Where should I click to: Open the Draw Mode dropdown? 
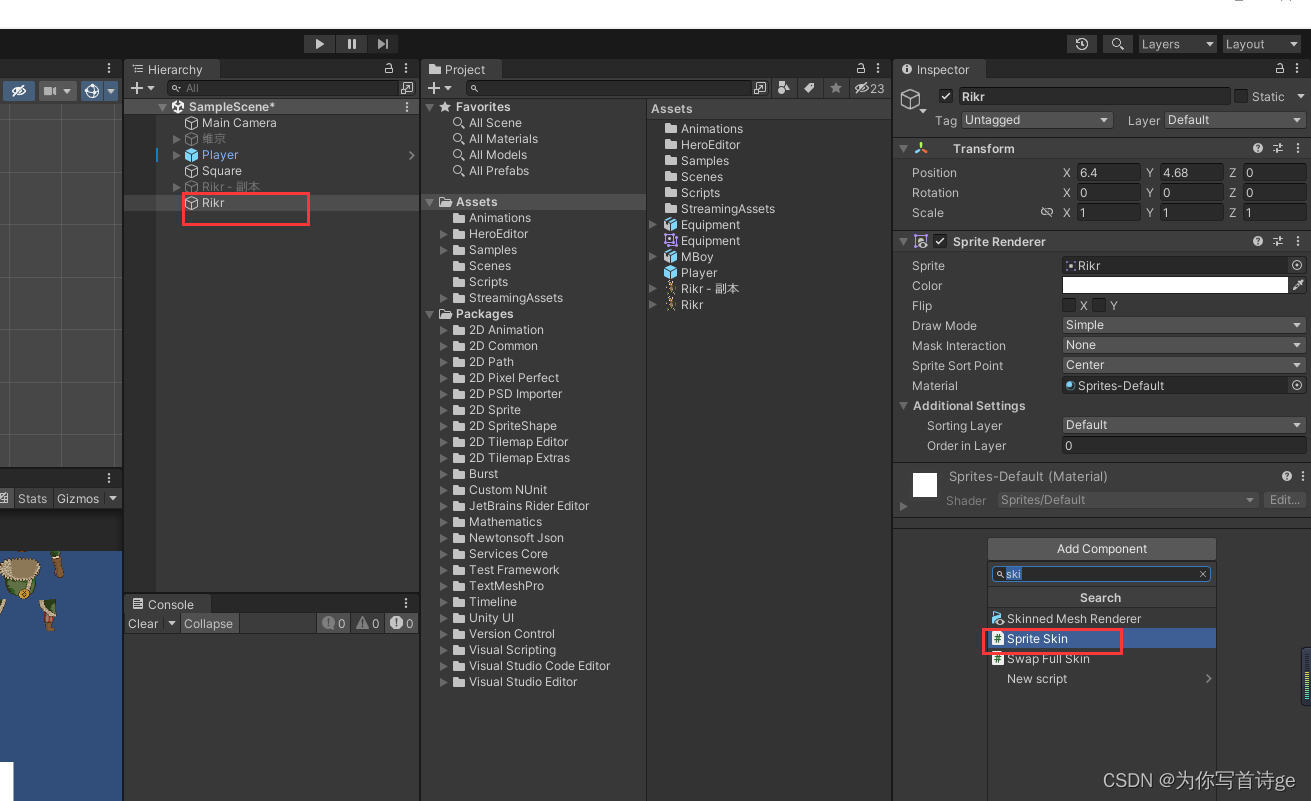1184,325
